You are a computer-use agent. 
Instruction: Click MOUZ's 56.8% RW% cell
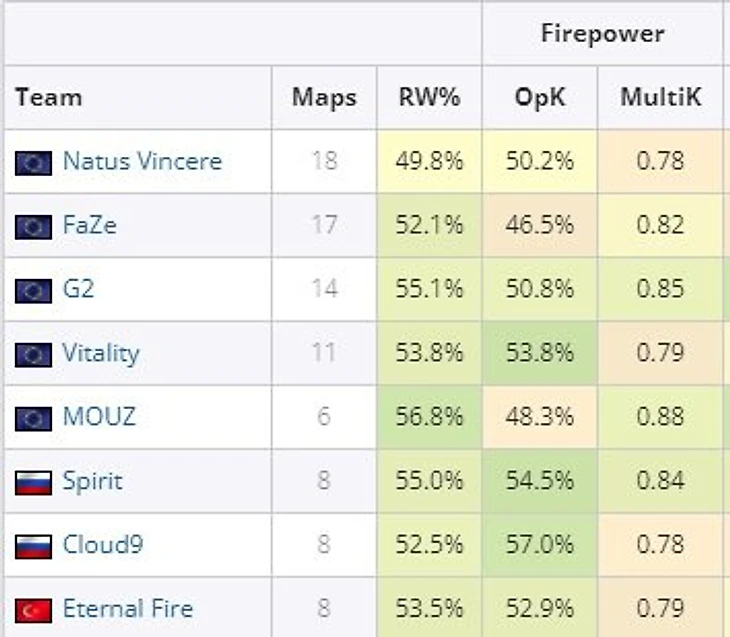point(429,417)
